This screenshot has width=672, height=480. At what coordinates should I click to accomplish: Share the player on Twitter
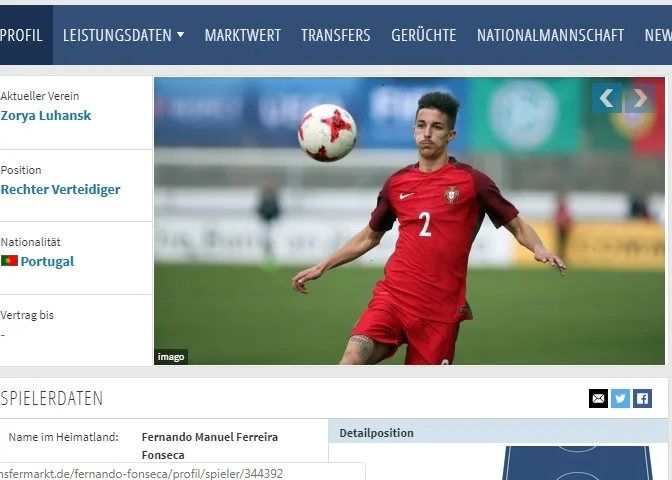pyautogui.click(x=620, y=399)
